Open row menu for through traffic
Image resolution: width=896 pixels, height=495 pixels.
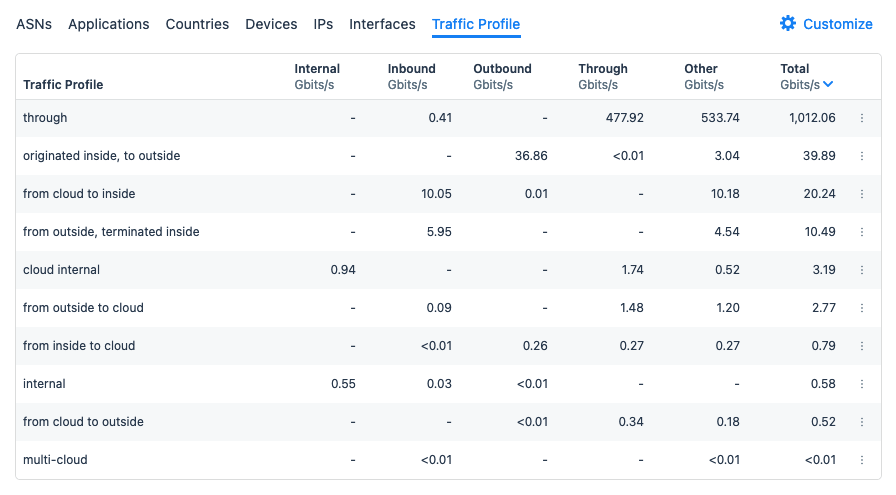862,118
